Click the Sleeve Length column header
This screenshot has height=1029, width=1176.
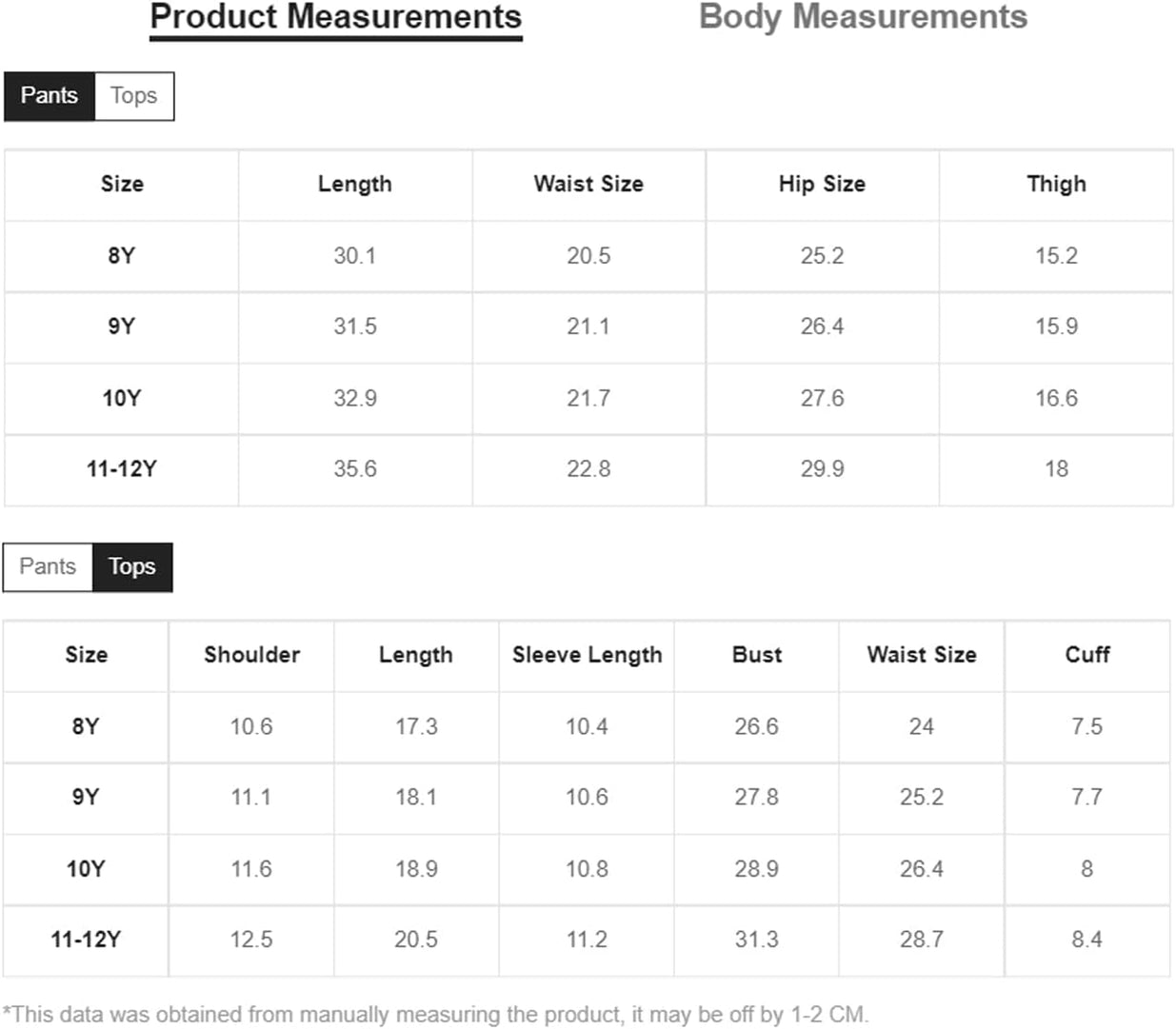[587, 655]
